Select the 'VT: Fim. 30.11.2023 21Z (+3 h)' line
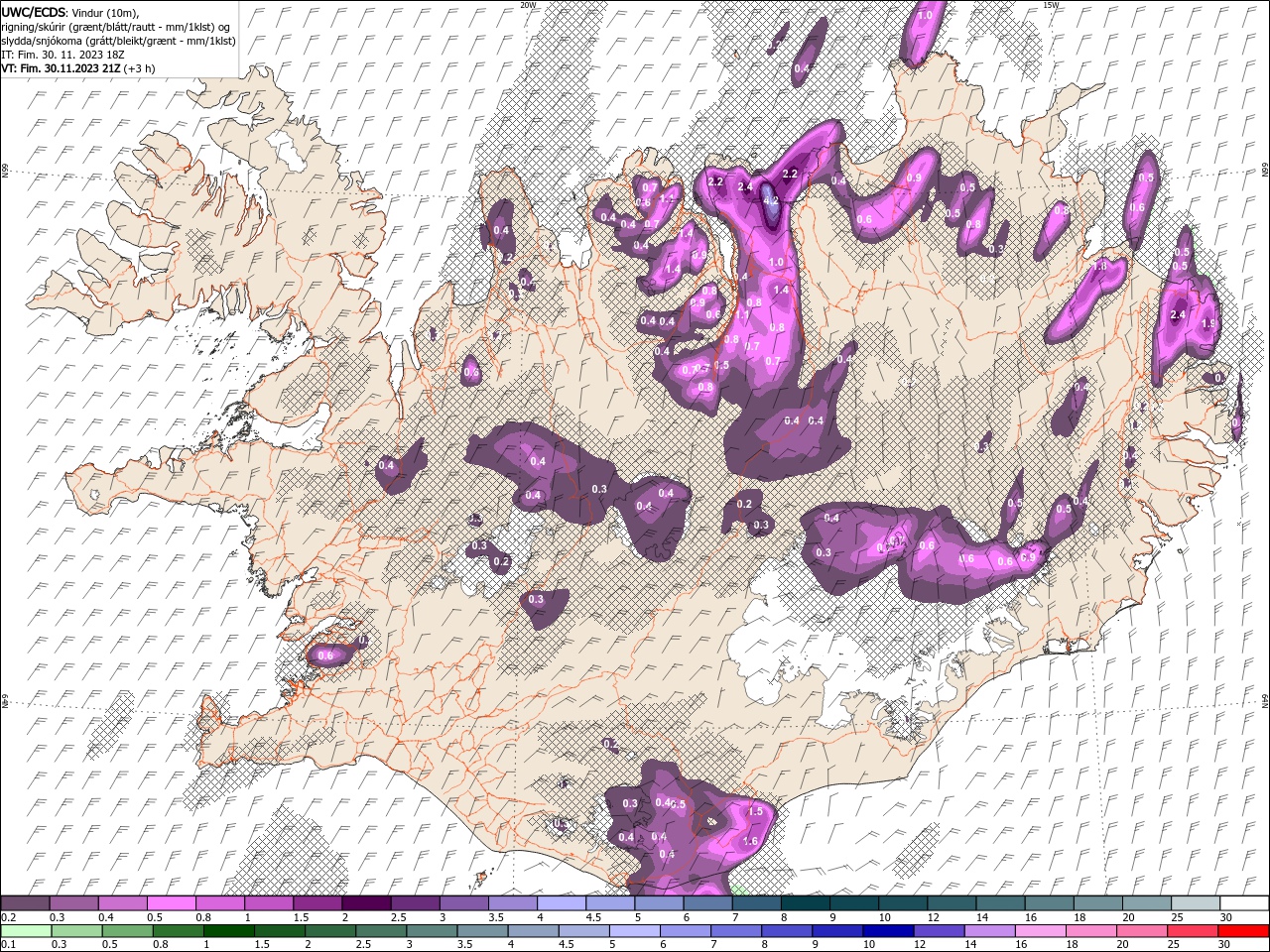This screenshot has height=952, width=1270. click(78, 67)
